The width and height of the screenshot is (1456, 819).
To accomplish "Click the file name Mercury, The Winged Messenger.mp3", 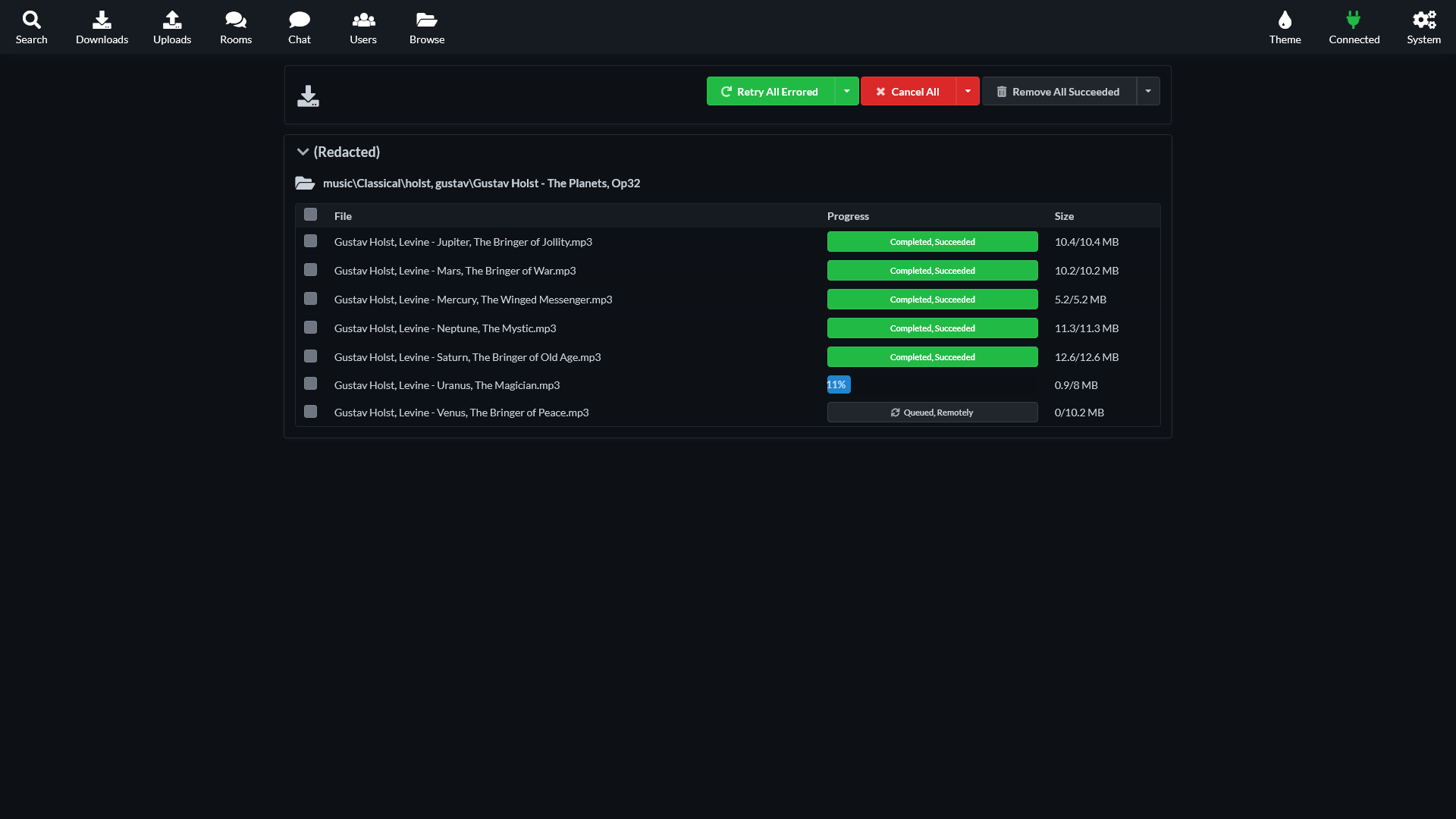I will coord(473,300).
